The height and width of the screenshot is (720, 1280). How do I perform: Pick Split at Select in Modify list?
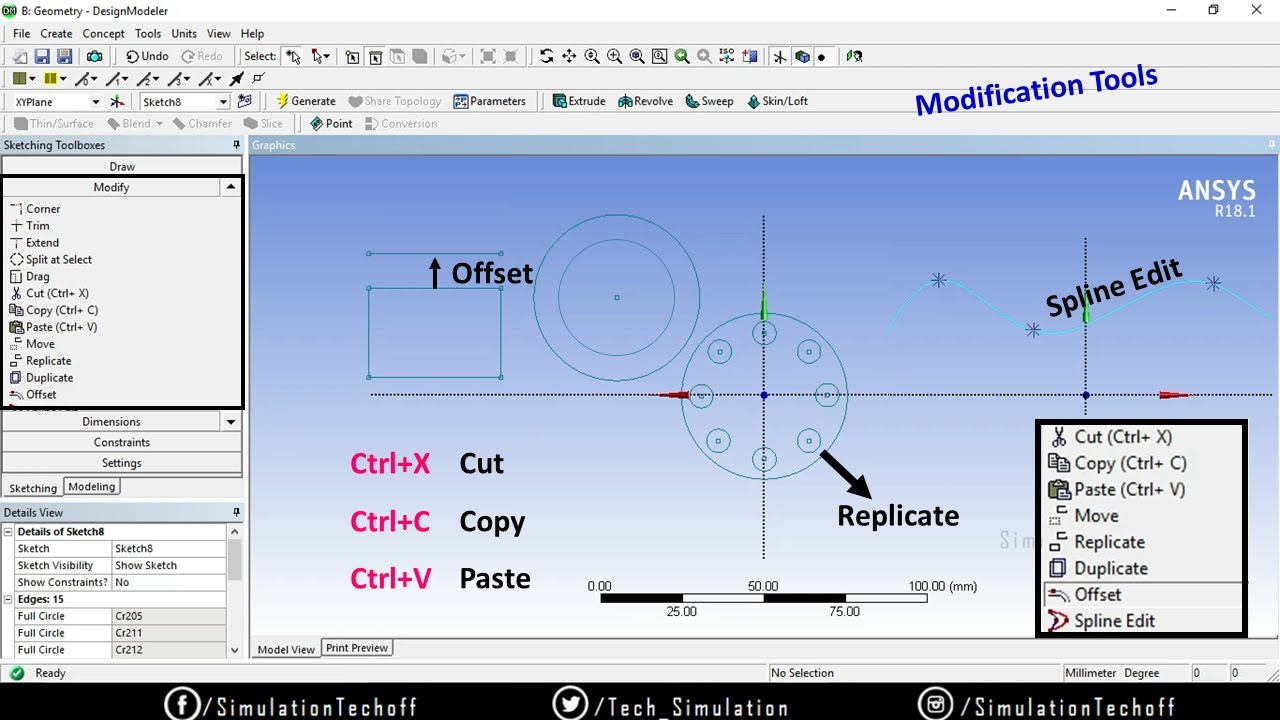click(x=59, y=260)
